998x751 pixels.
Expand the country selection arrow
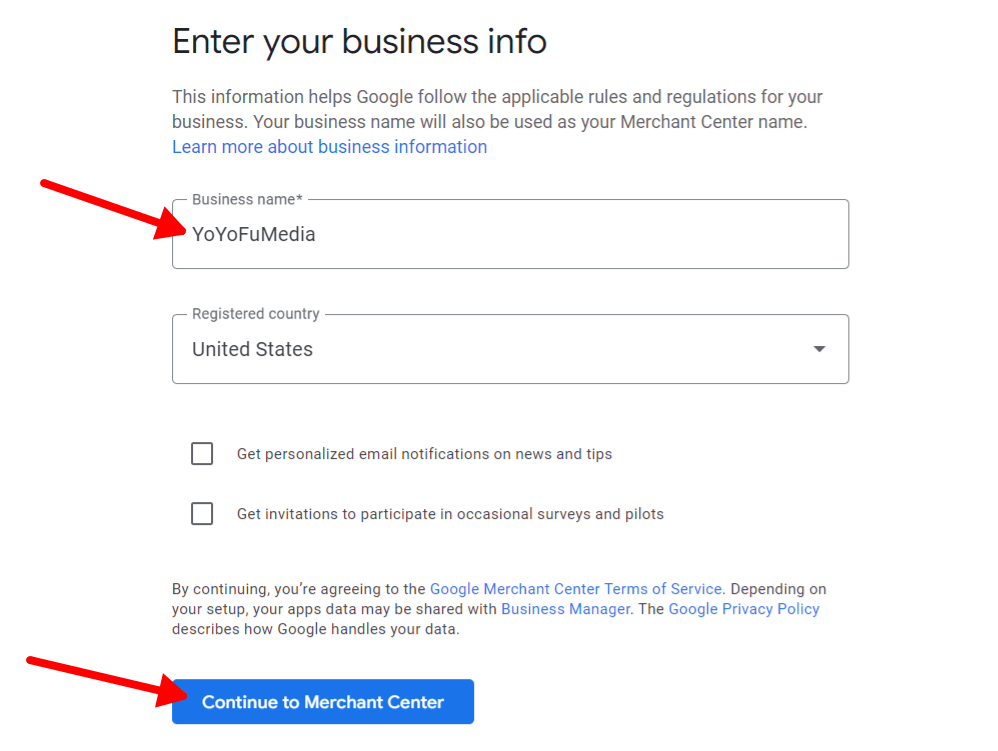(x=819, y=349)
